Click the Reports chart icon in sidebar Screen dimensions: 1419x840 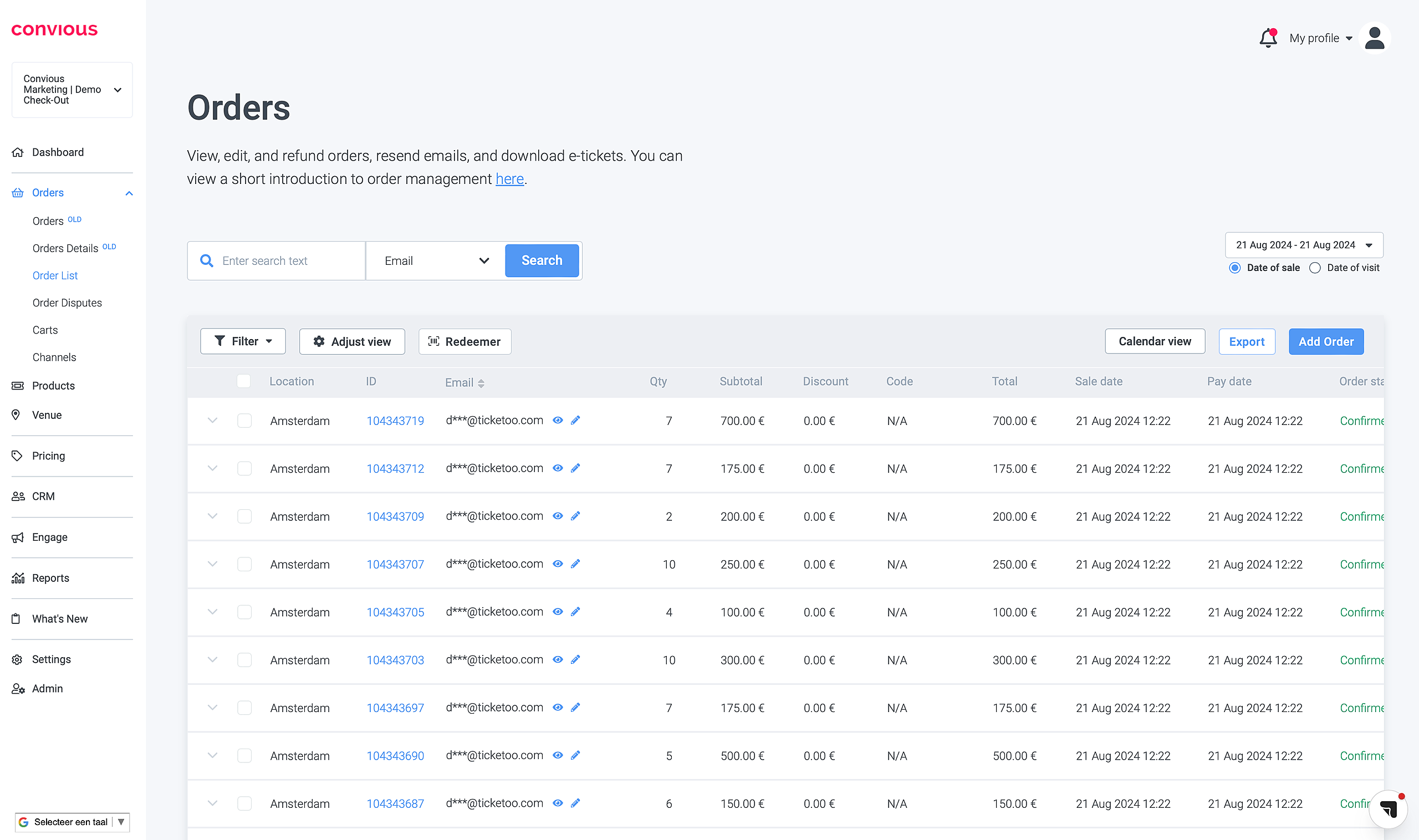point(18,578)
